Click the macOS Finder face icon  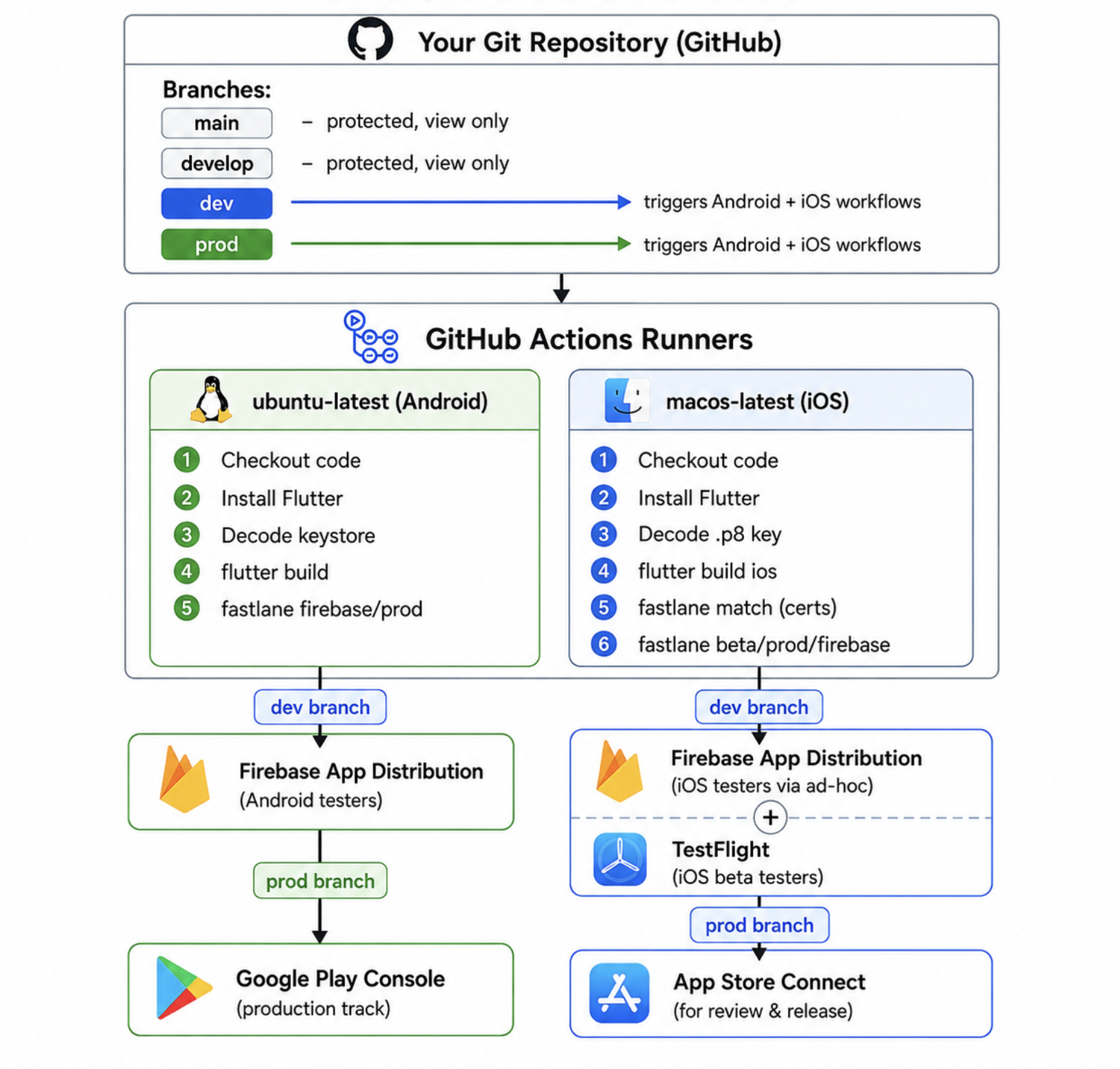point(627,400)
